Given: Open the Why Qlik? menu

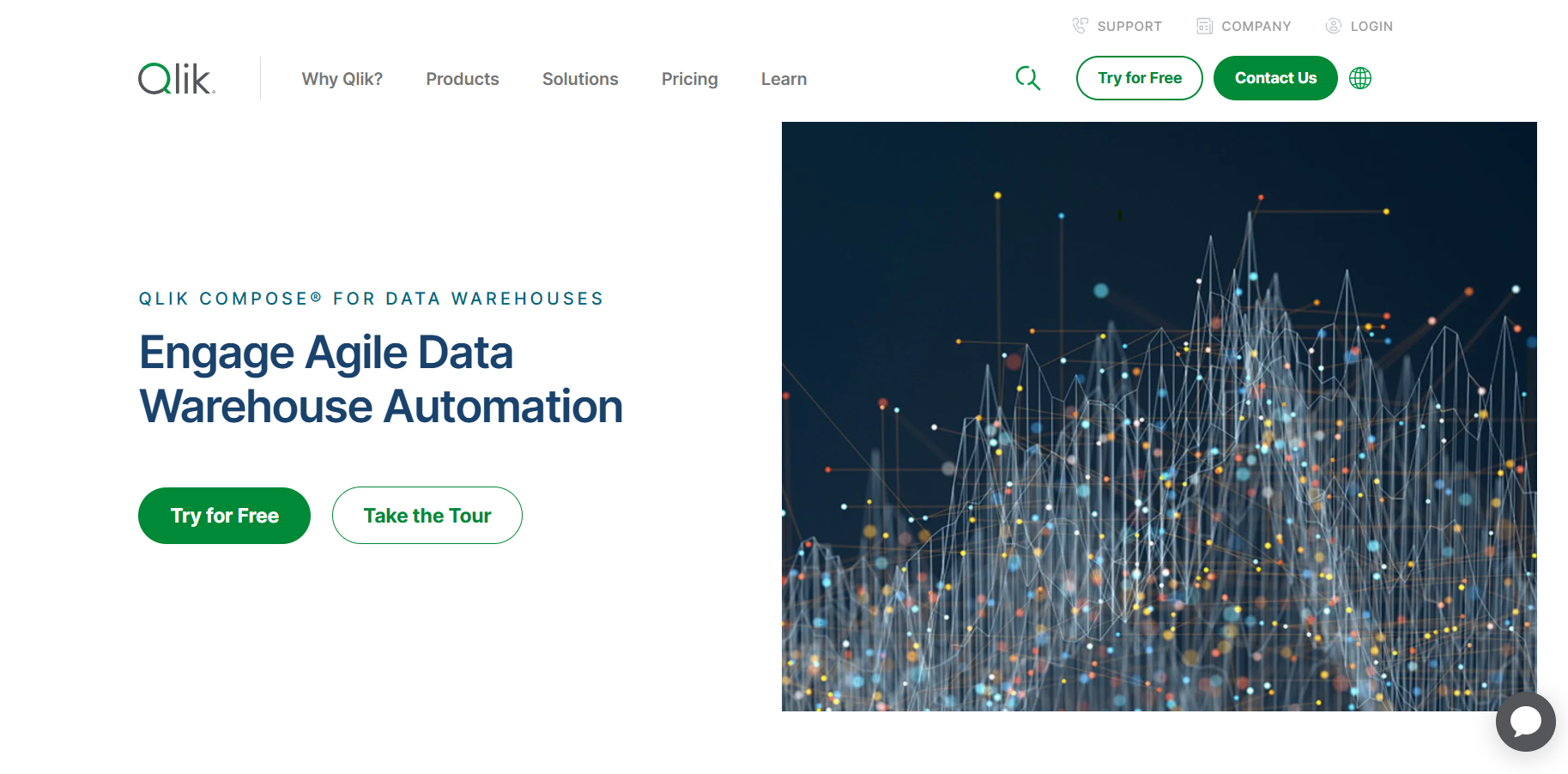Looking at the screenshot, I should pos(342,78).
